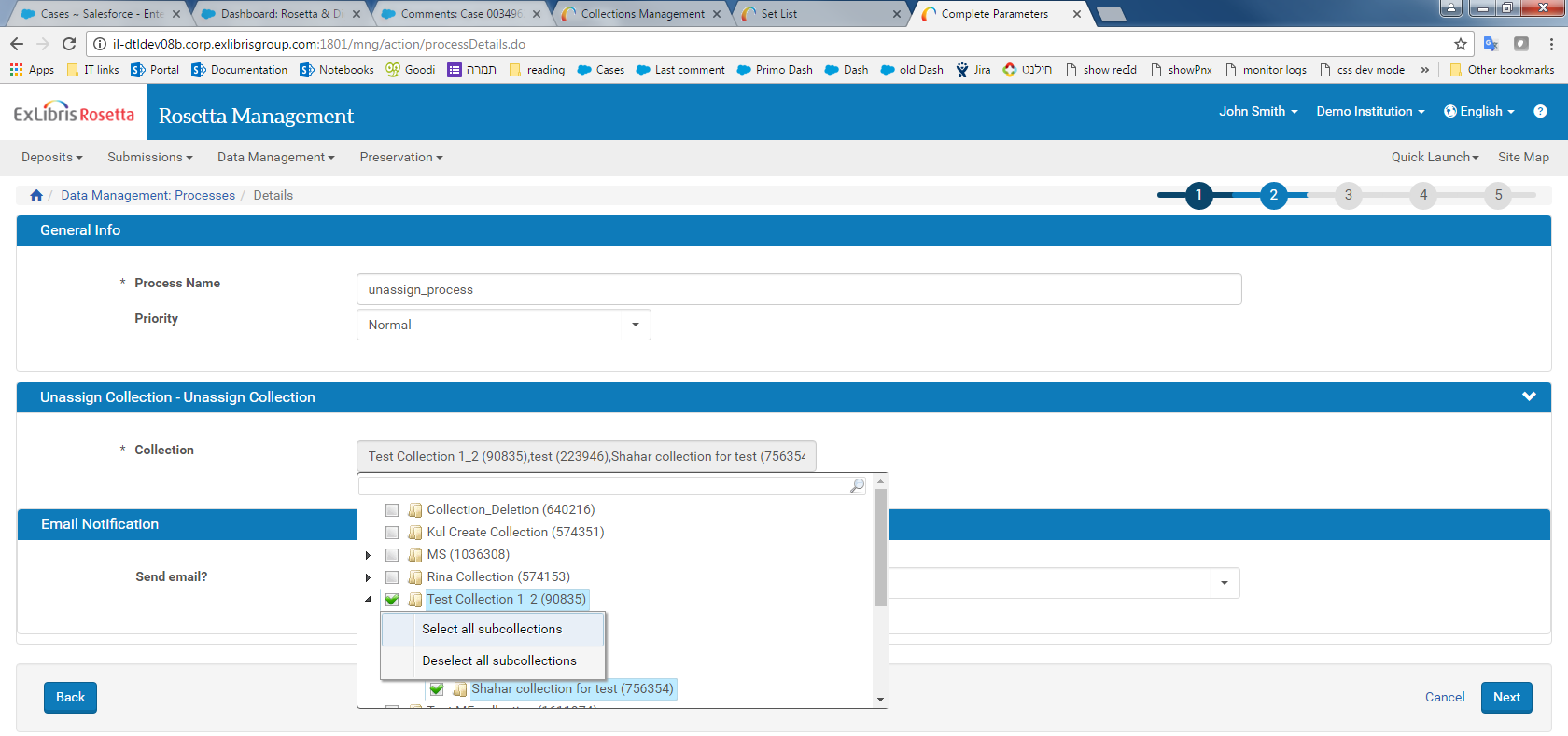Tick the Rina Collection (574153) checkbox

(392, 577)
